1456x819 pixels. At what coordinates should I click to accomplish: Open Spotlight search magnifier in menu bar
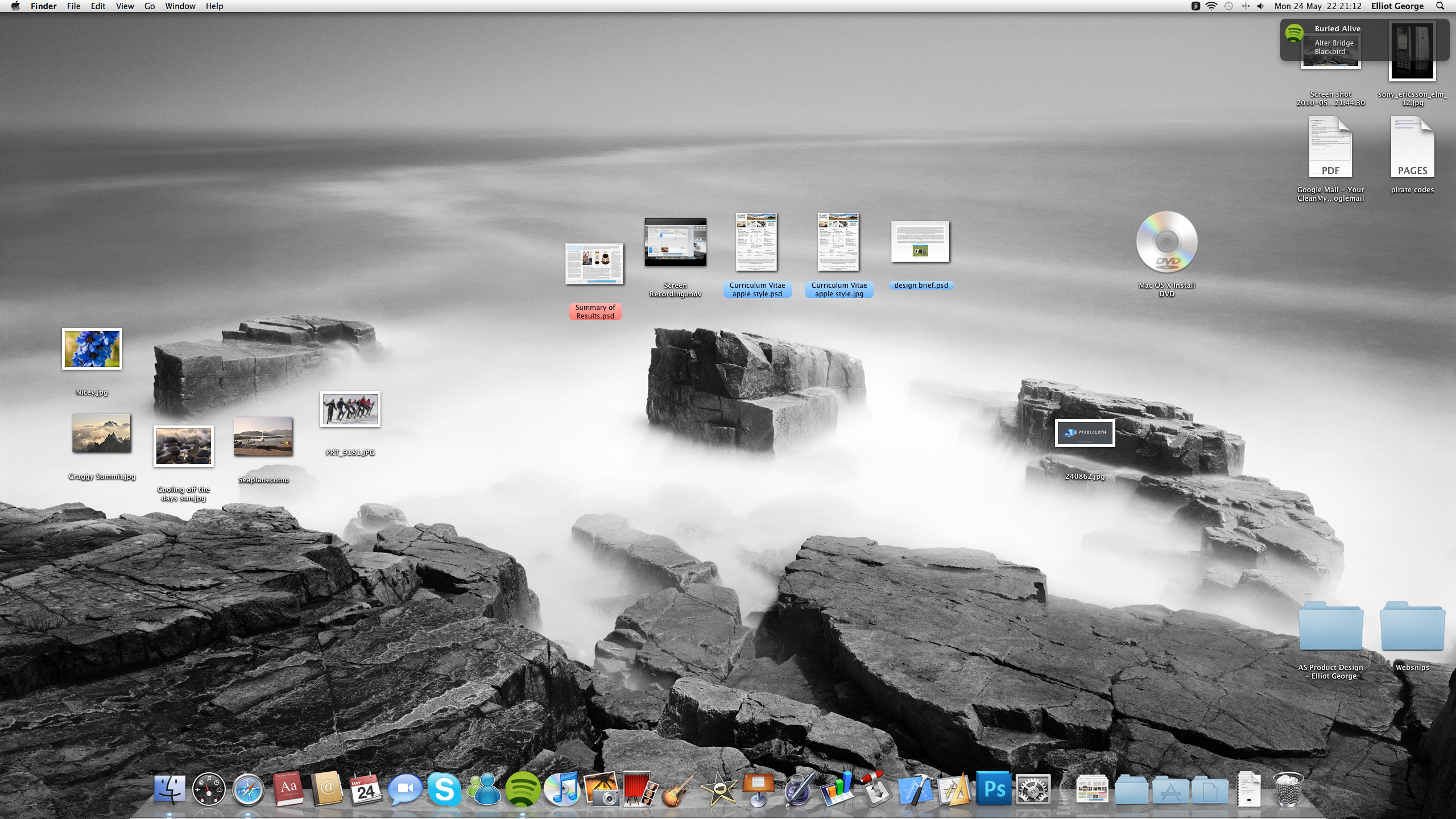point(1440,6)
